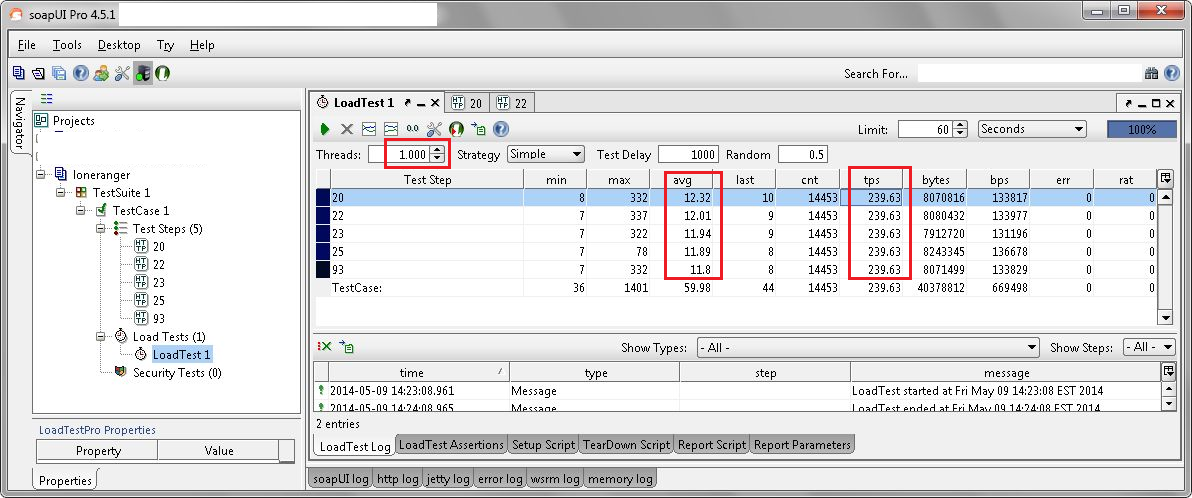The width and height of the screenshot is (1192, 498).
Task: Switch to the LoadTest Assertions tab
Action: coord(451,445)
